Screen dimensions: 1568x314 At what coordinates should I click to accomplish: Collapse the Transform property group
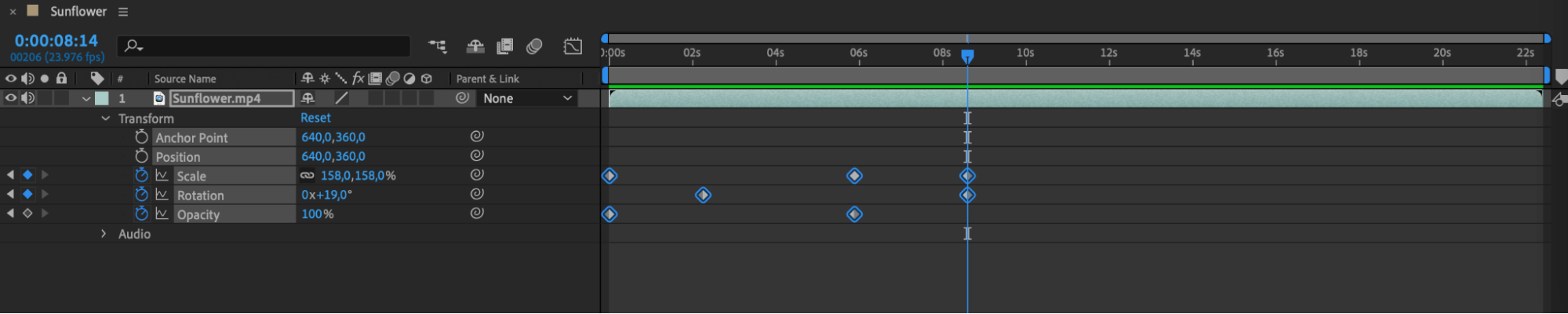click(x=105, y=119)
